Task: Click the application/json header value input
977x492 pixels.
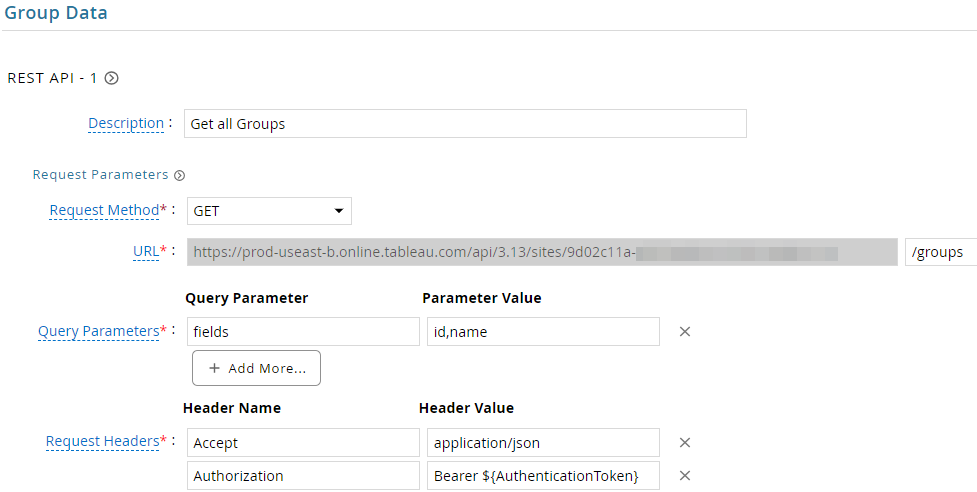Action: point(543,443)
